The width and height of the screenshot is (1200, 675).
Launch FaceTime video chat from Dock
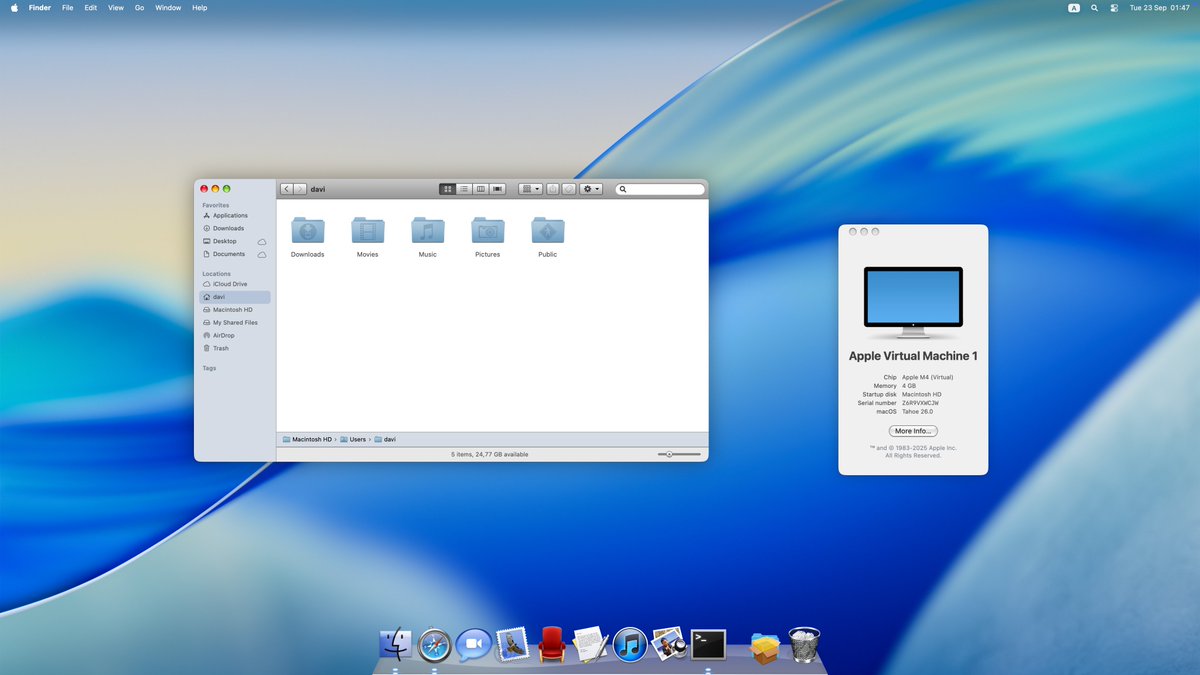tap(473, 645)
